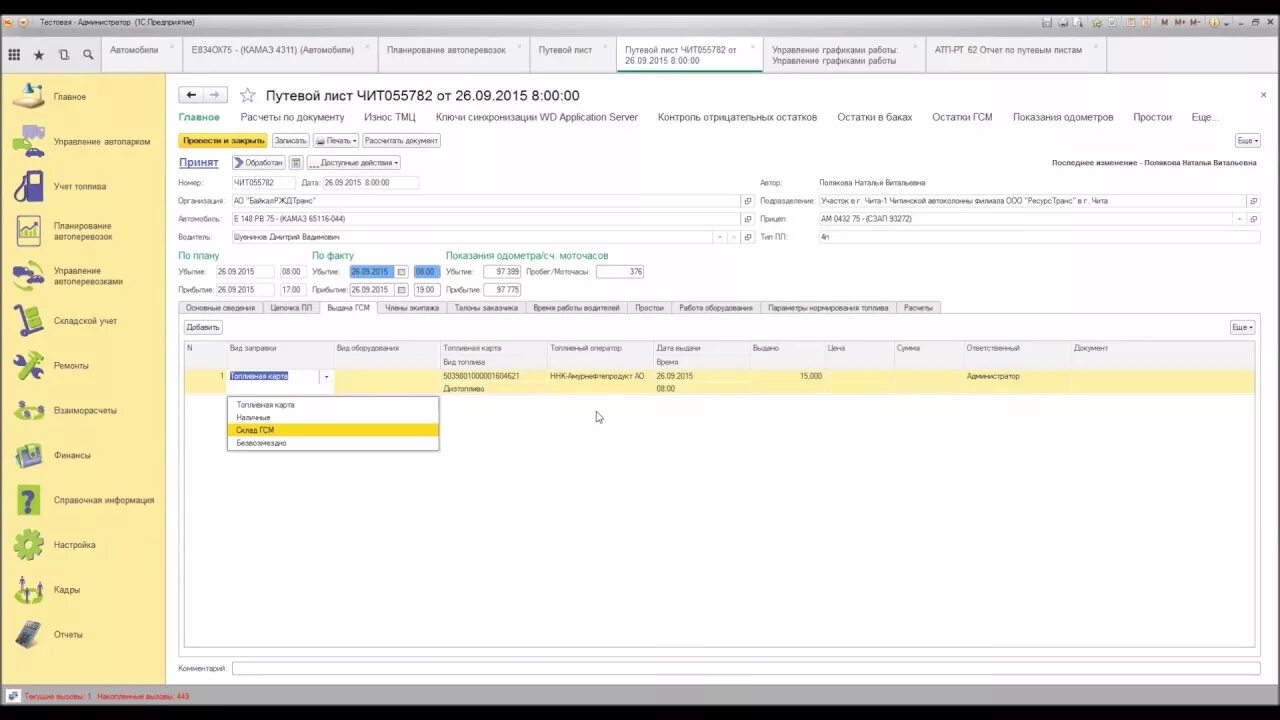Image resolution: width=1280 pixels, height=720 pixels.
Task: Click Добавить button above fuel table
Action: 203,327
